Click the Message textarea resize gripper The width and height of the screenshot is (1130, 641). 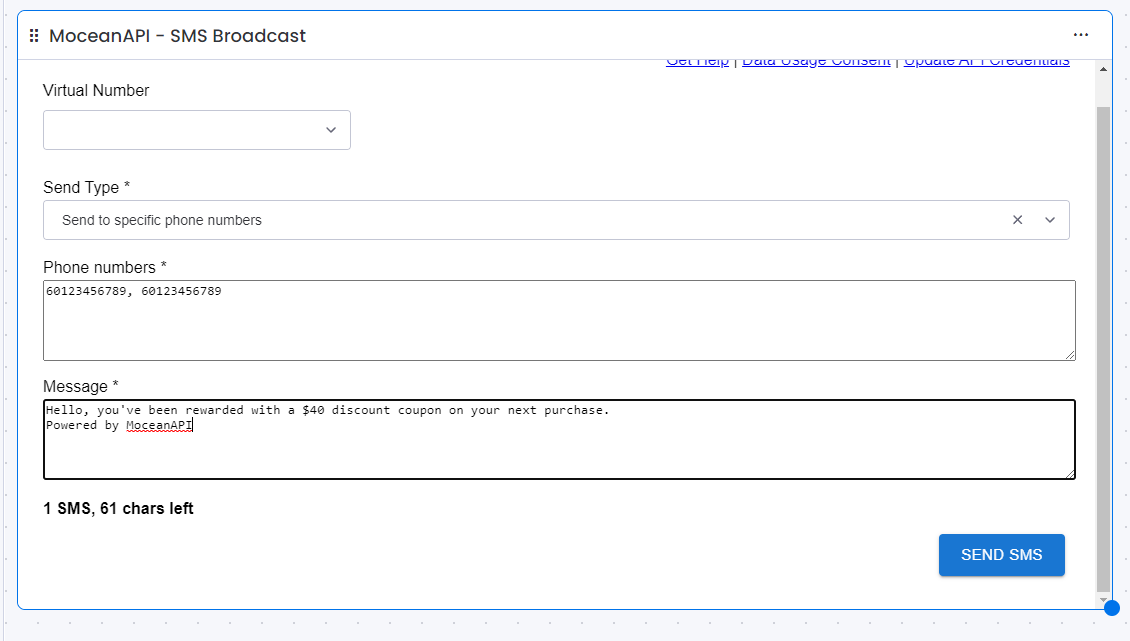1070,473
